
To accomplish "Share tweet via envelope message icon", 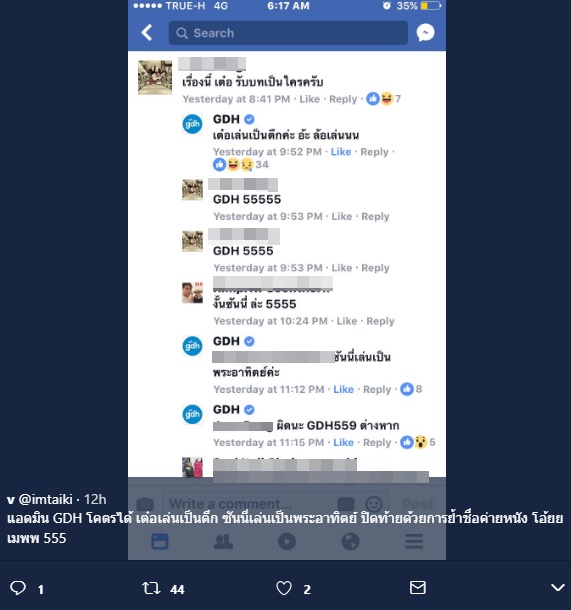I will [x=418, y=587].
